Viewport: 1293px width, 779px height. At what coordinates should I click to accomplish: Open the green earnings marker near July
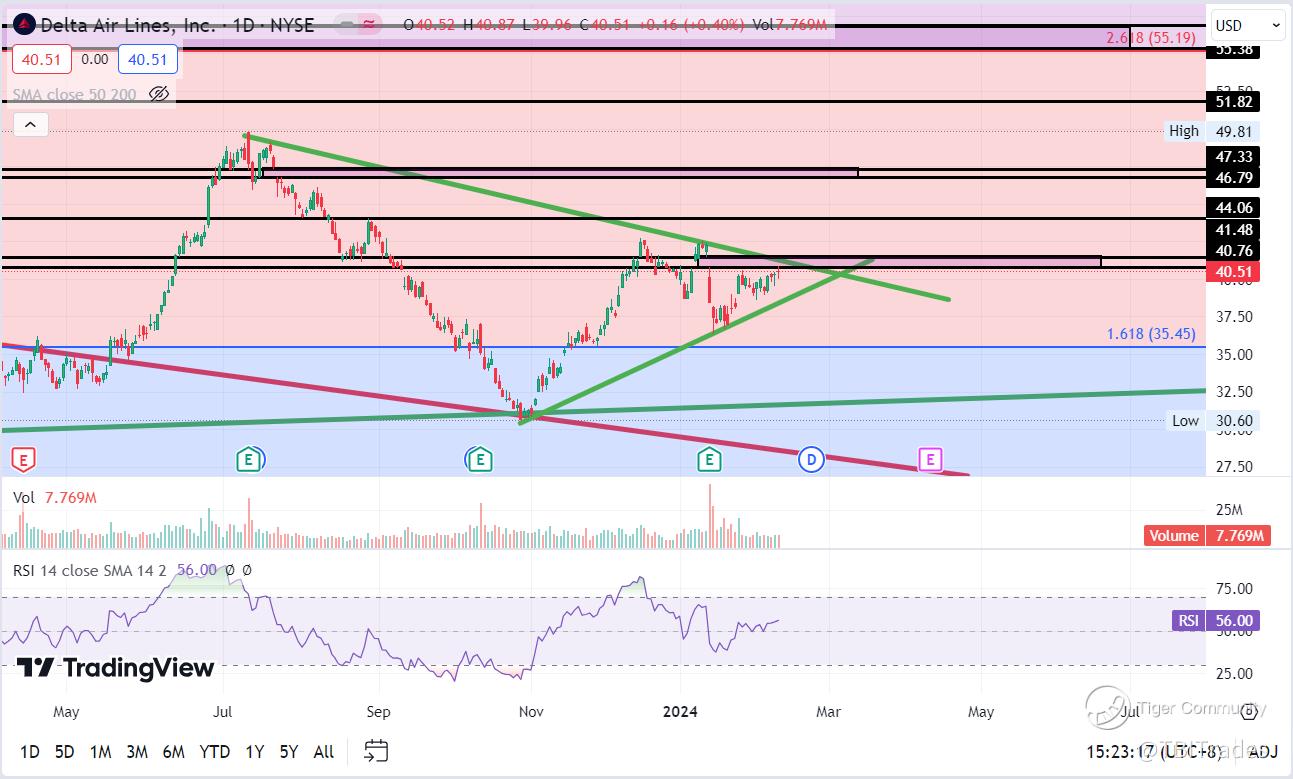(247, 460)
